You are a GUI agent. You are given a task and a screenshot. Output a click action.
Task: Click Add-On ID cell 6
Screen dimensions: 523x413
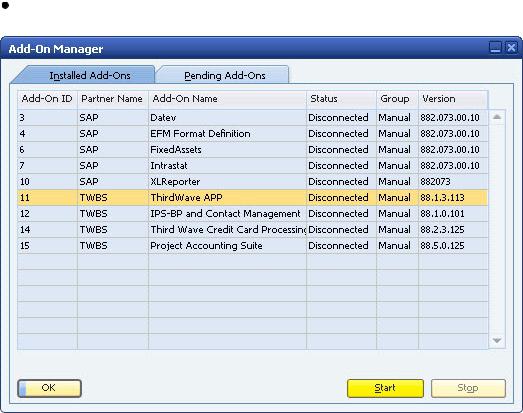(47, 149)
